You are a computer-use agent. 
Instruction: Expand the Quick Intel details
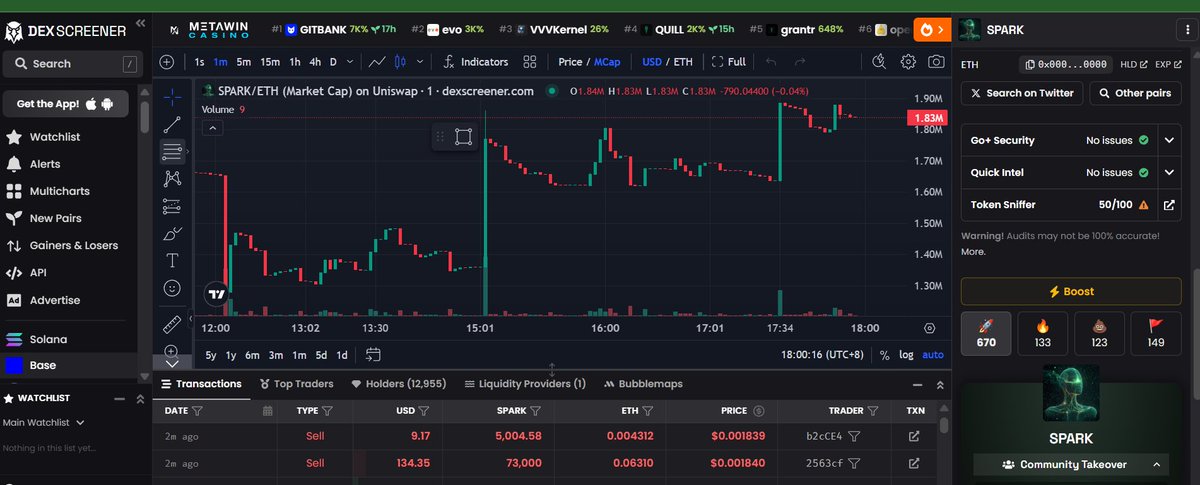[x=1169, y=173]
